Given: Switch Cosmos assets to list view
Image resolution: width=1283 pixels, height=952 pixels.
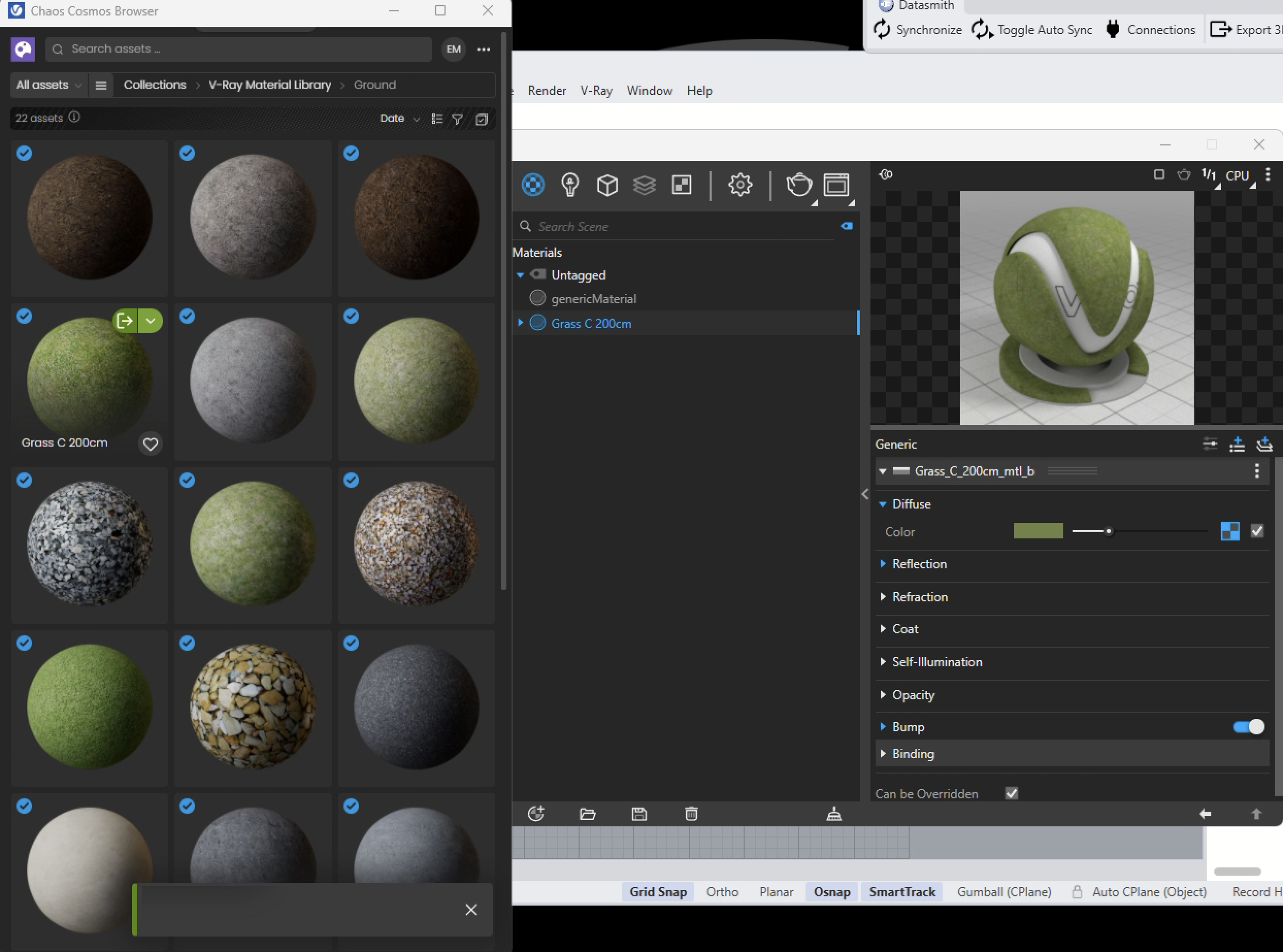Looking at the screenshot, I should pyautogui.click(x=437, y=119).
